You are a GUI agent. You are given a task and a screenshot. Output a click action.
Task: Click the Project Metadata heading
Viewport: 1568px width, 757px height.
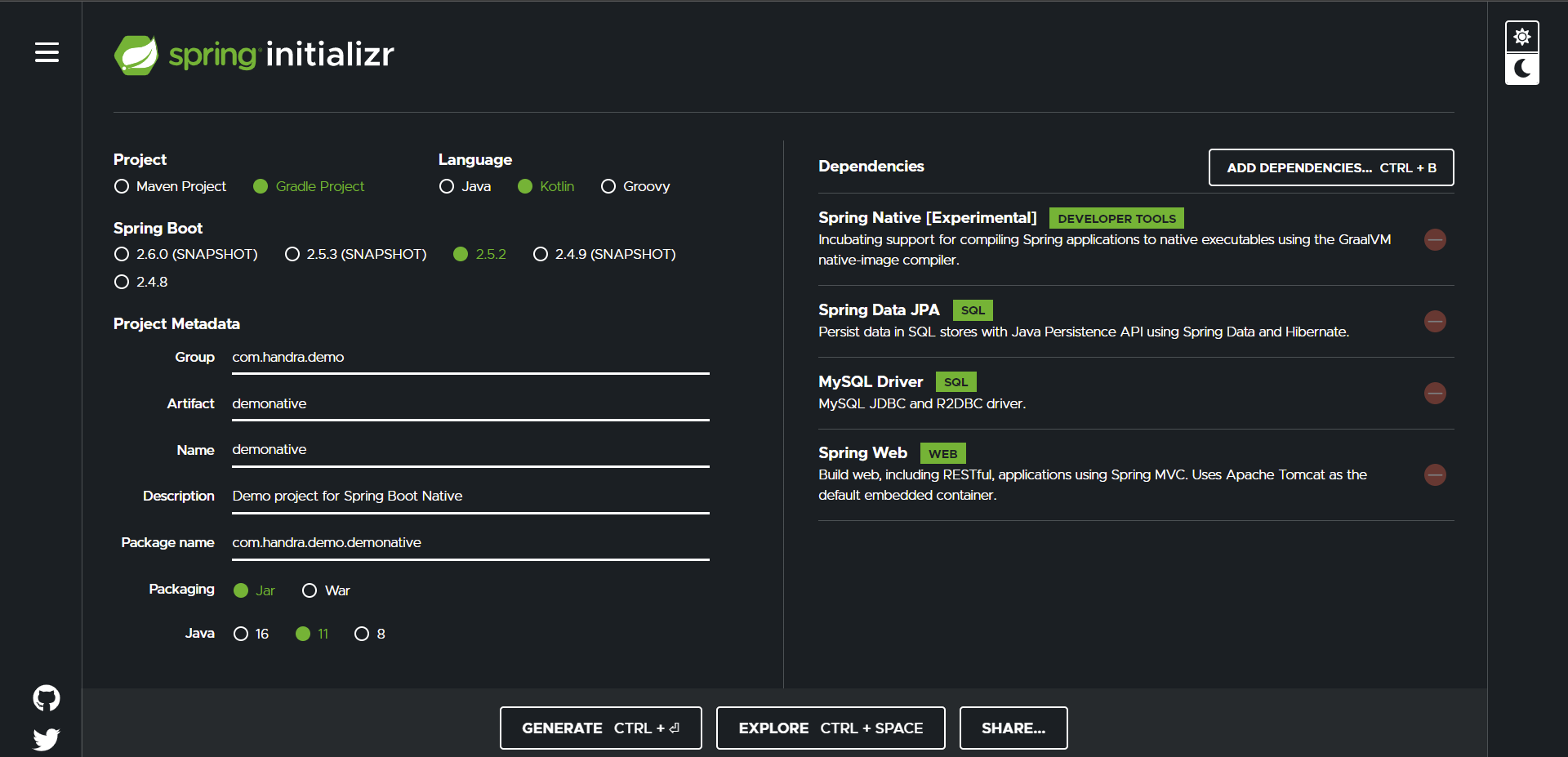[176, 323]
